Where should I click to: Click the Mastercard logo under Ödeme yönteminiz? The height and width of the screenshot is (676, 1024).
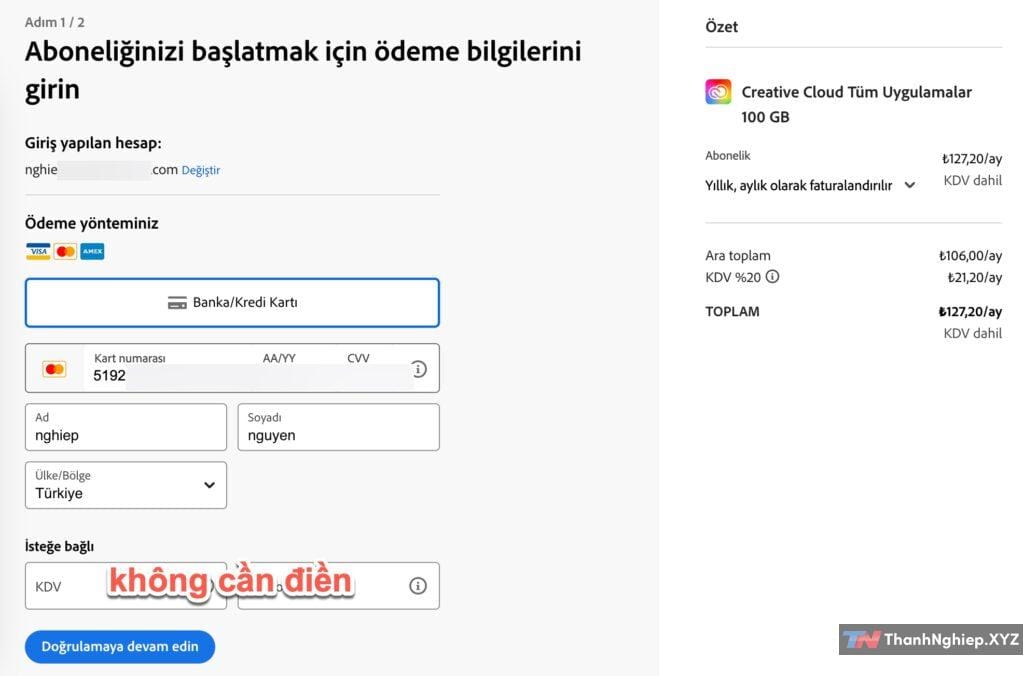65,251
